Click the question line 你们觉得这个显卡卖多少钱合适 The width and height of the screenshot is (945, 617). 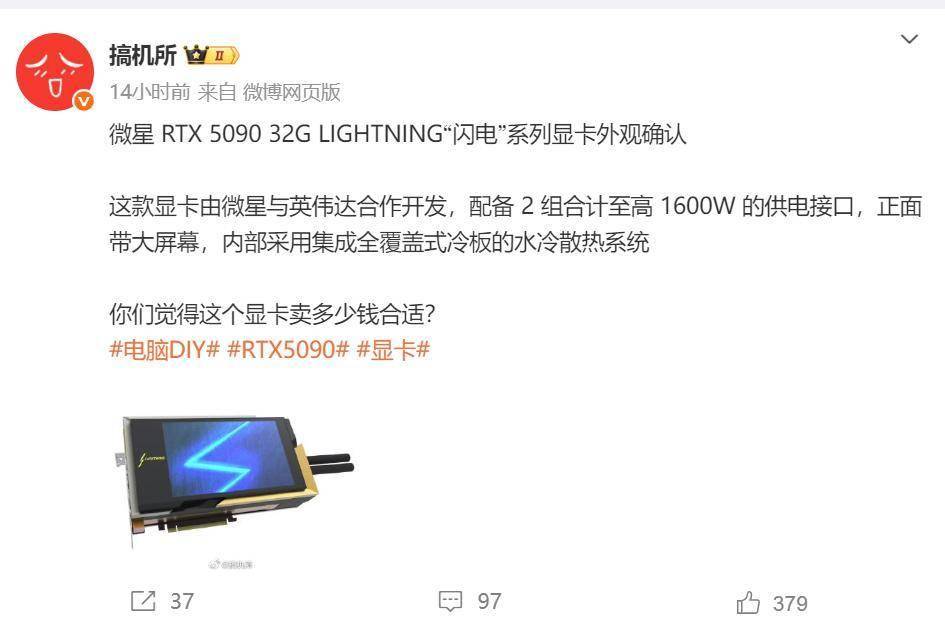(x=272, y=314)
